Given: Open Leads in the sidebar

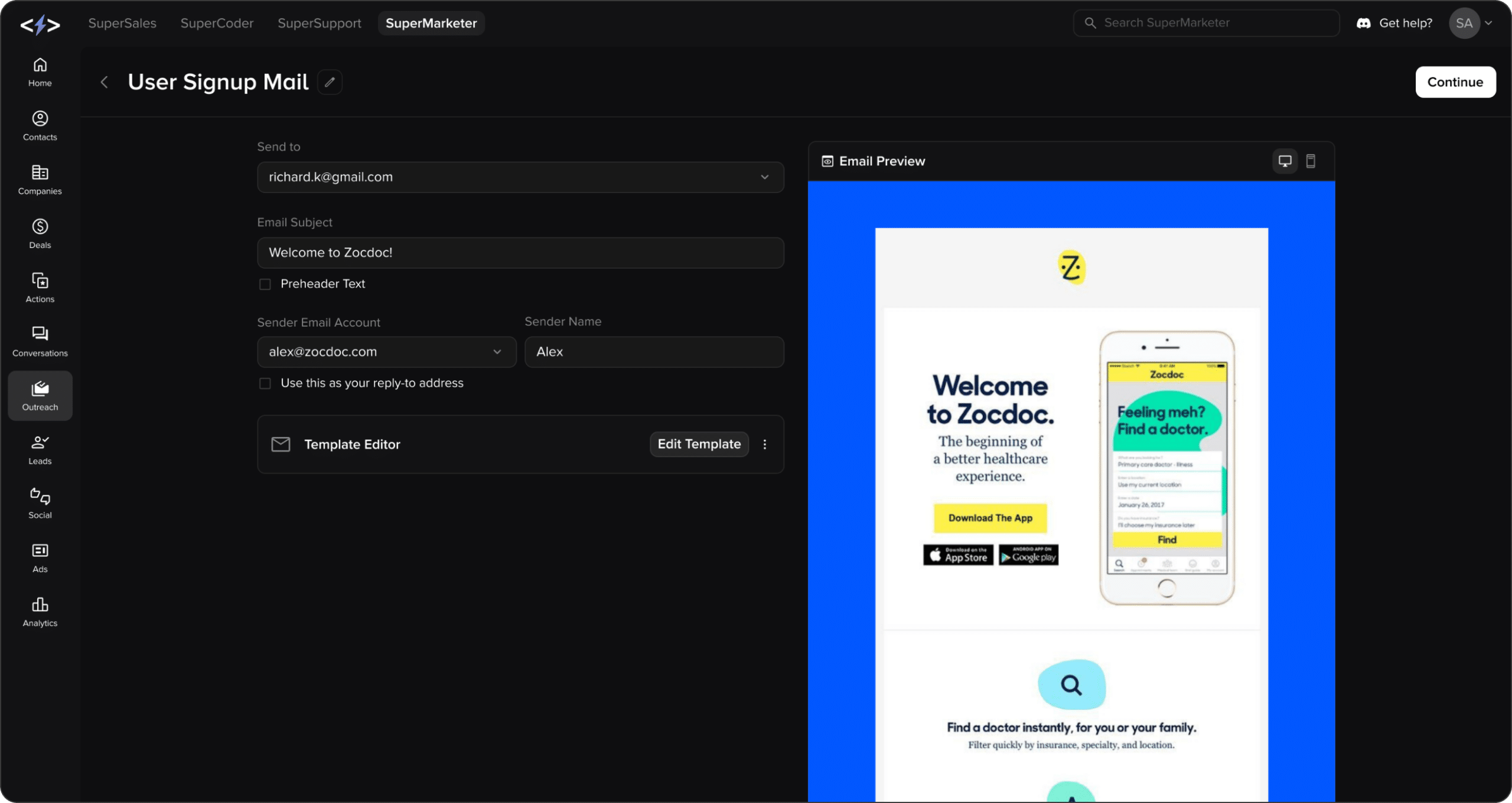Looking at the screenshot, I should click(40, 450).
